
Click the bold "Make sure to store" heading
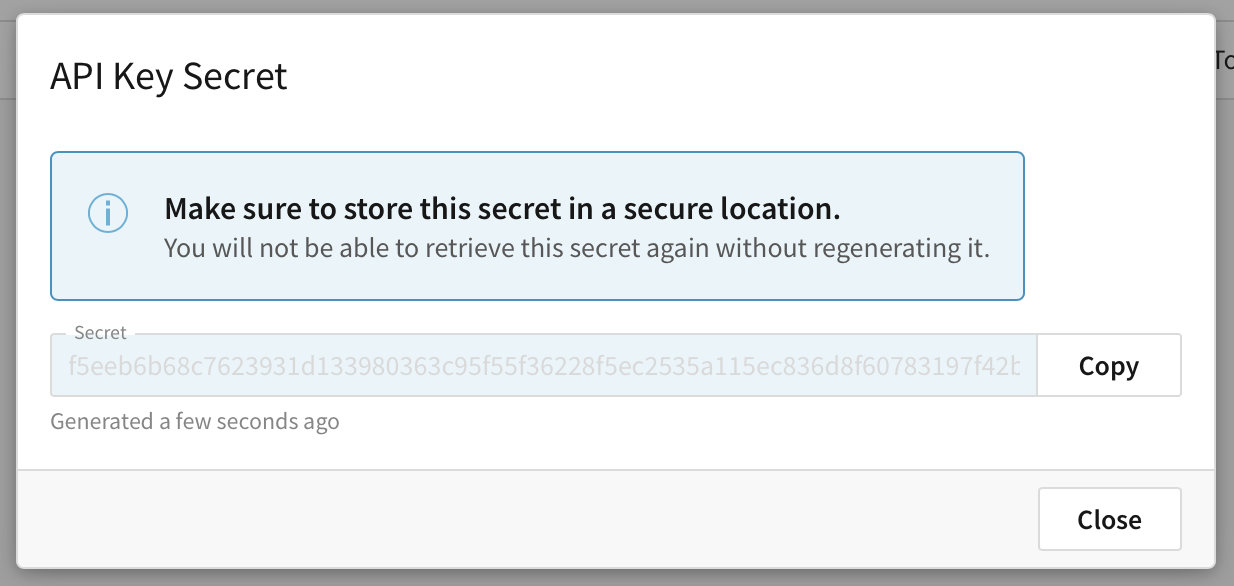click(502, 209)
